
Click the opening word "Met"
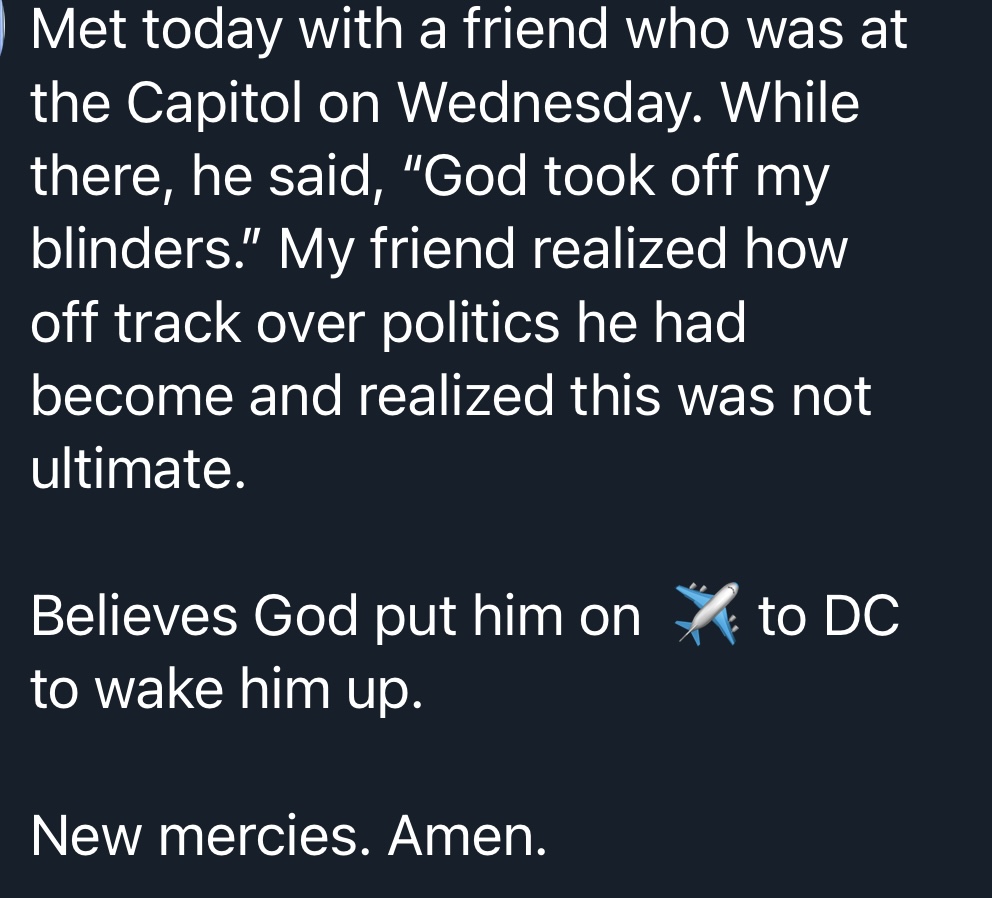[76, 30]
